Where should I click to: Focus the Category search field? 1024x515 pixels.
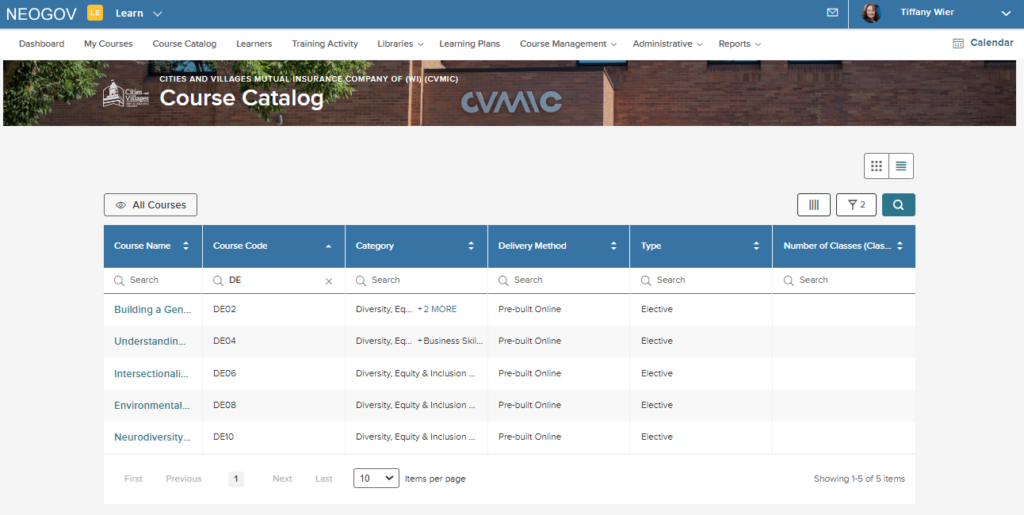(x=416, y=280)
